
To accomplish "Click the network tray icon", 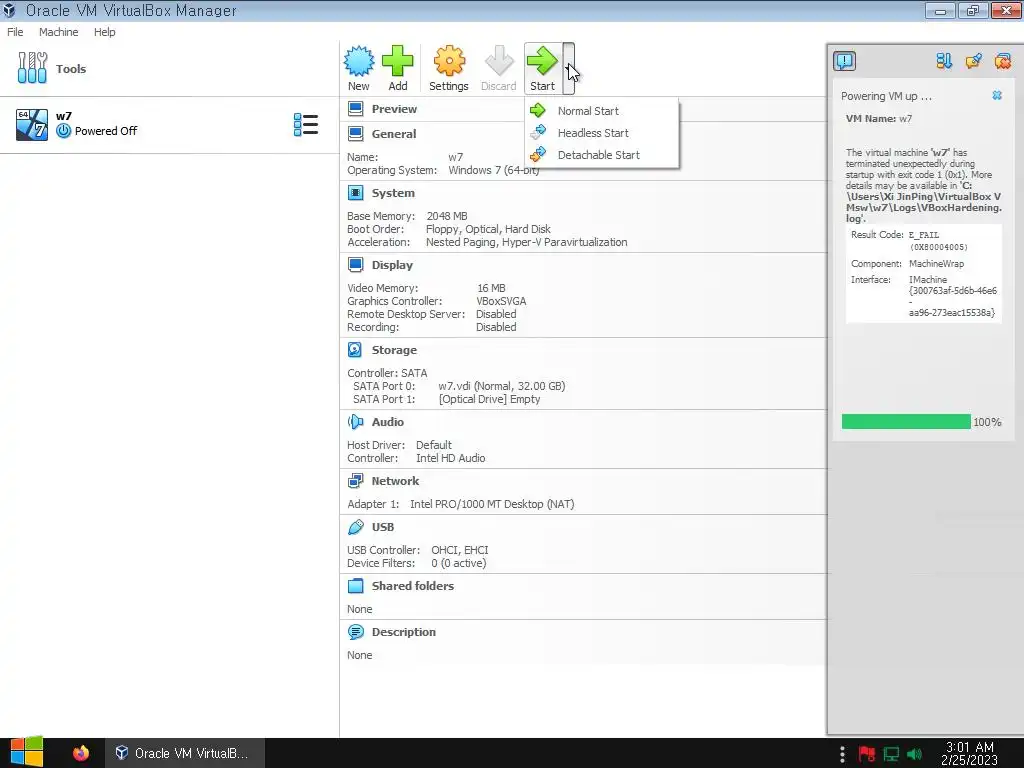I will 891,754.
